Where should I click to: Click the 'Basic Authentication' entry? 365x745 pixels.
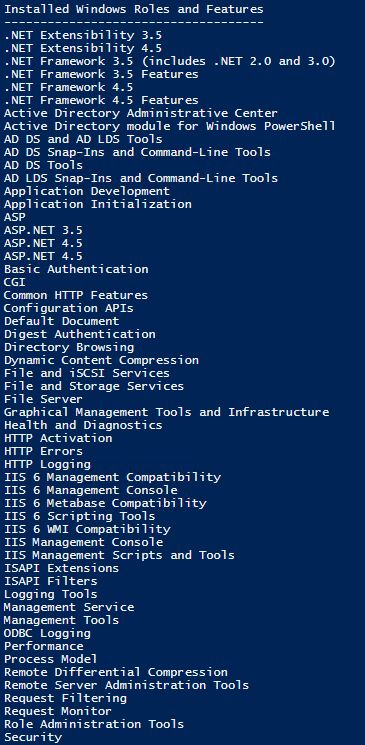point(76,269)
